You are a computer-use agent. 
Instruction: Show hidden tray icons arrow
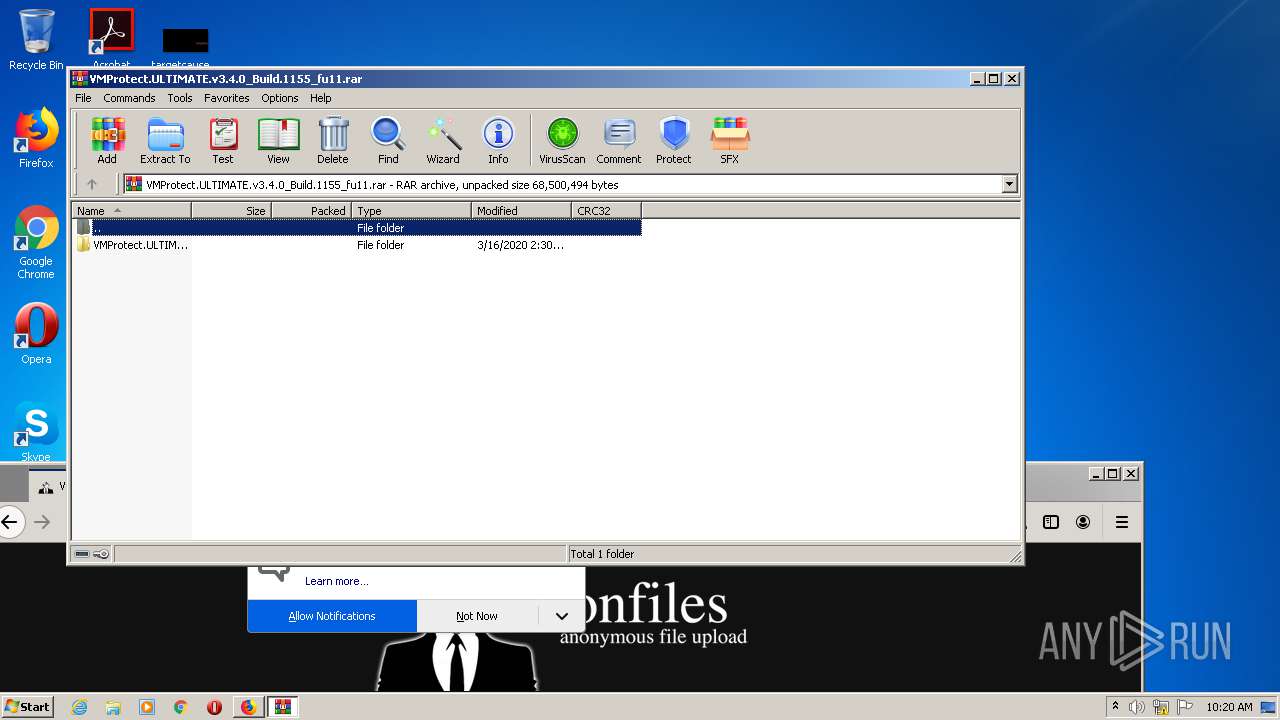[x=1115, y=706]
